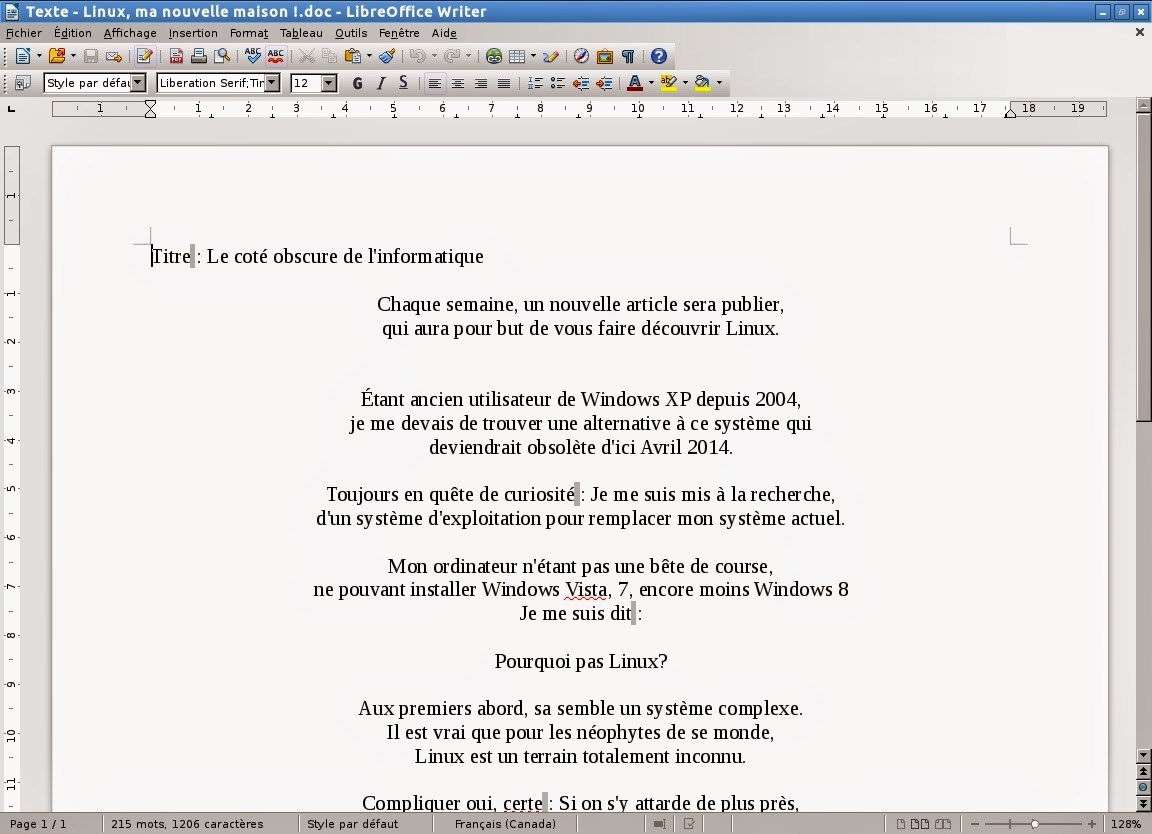Apply the yellow highlighting color
1152x834 pixels.
pyautogui.click(x=669, y=83)
